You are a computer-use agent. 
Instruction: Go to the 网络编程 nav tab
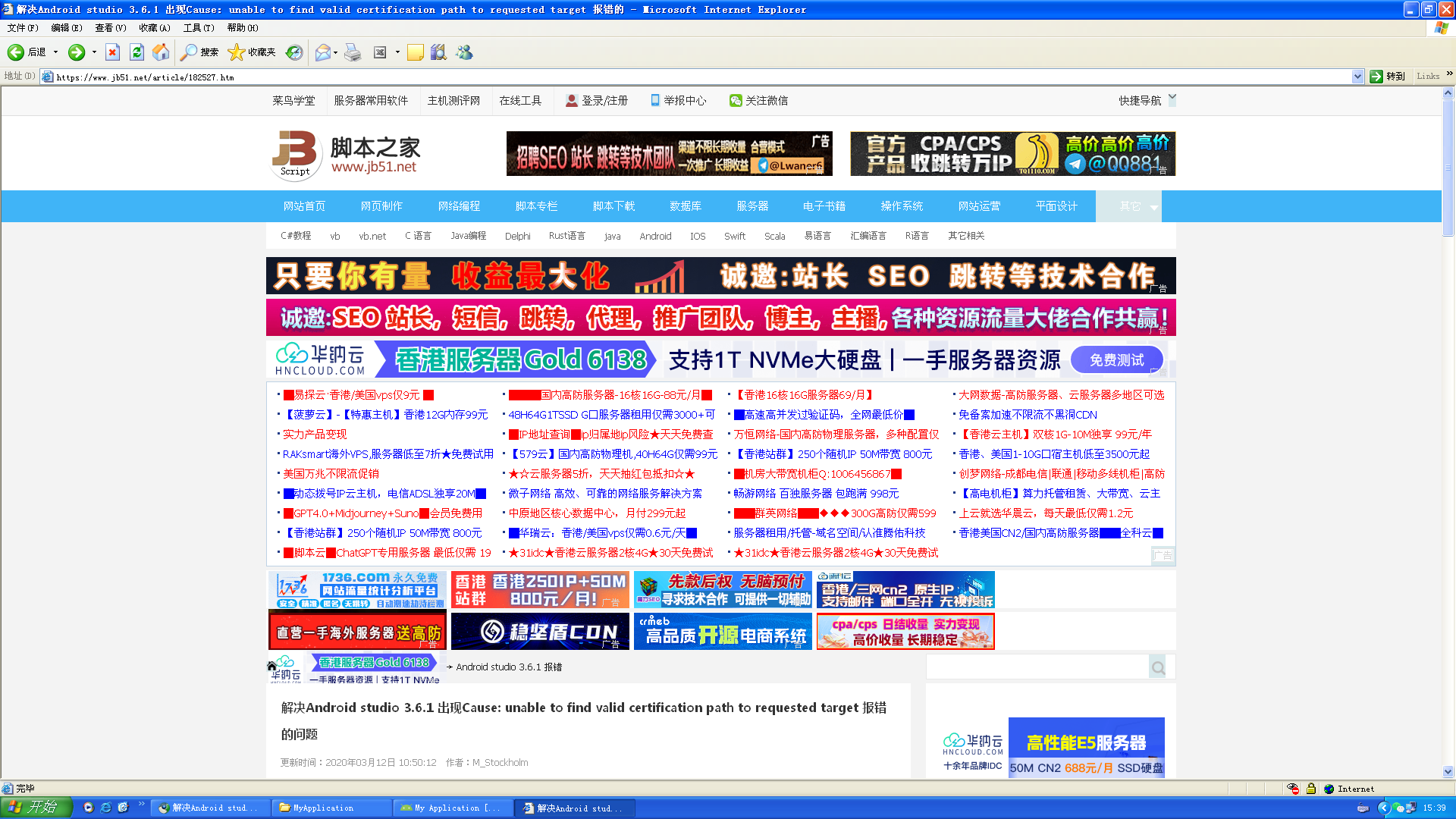tap(459, 206)
